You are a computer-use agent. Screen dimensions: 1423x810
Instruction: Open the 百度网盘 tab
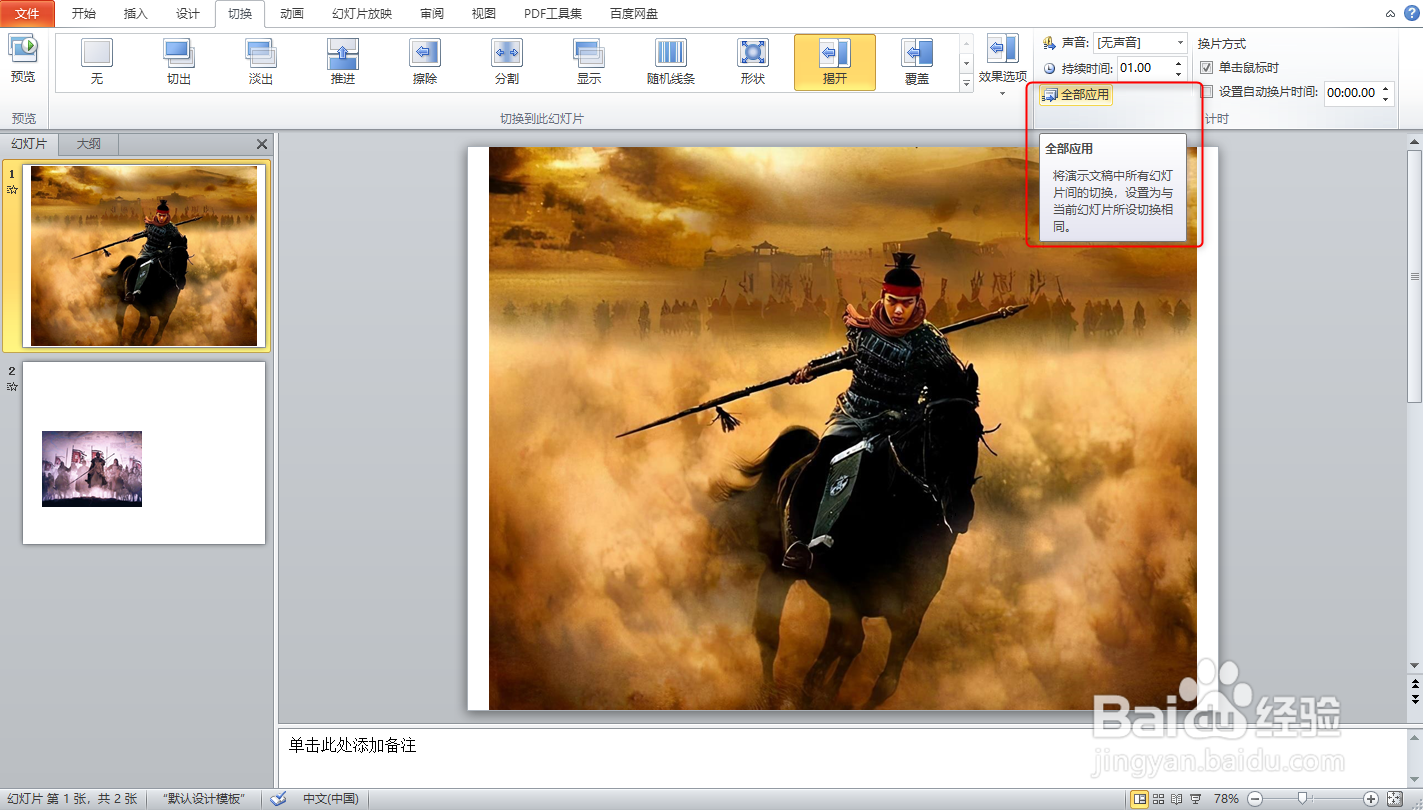tap(634, 14)
